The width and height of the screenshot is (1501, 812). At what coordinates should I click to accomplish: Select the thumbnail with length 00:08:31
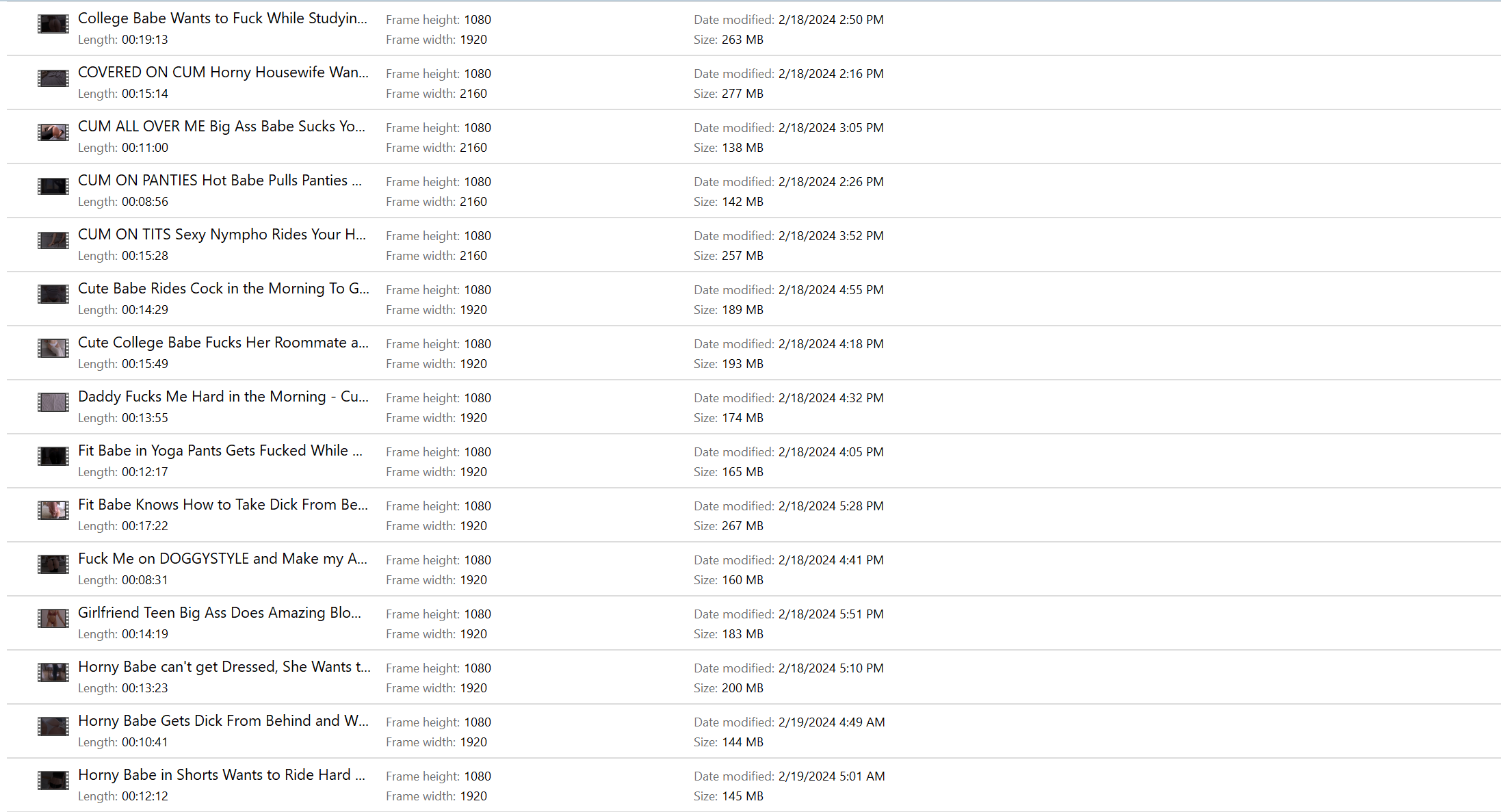[53, 564]
